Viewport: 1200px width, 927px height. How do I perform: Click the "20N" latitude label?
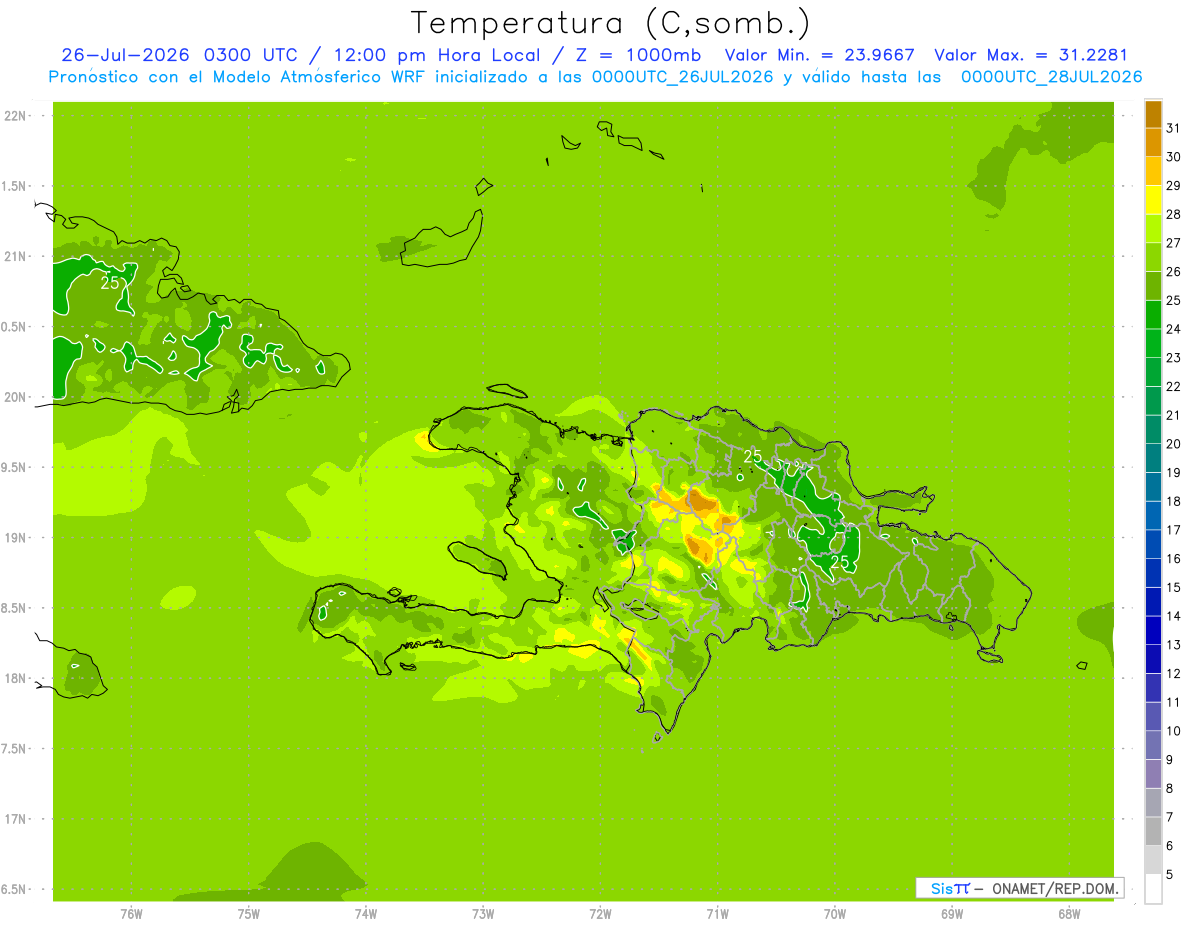tap(16, 397)
